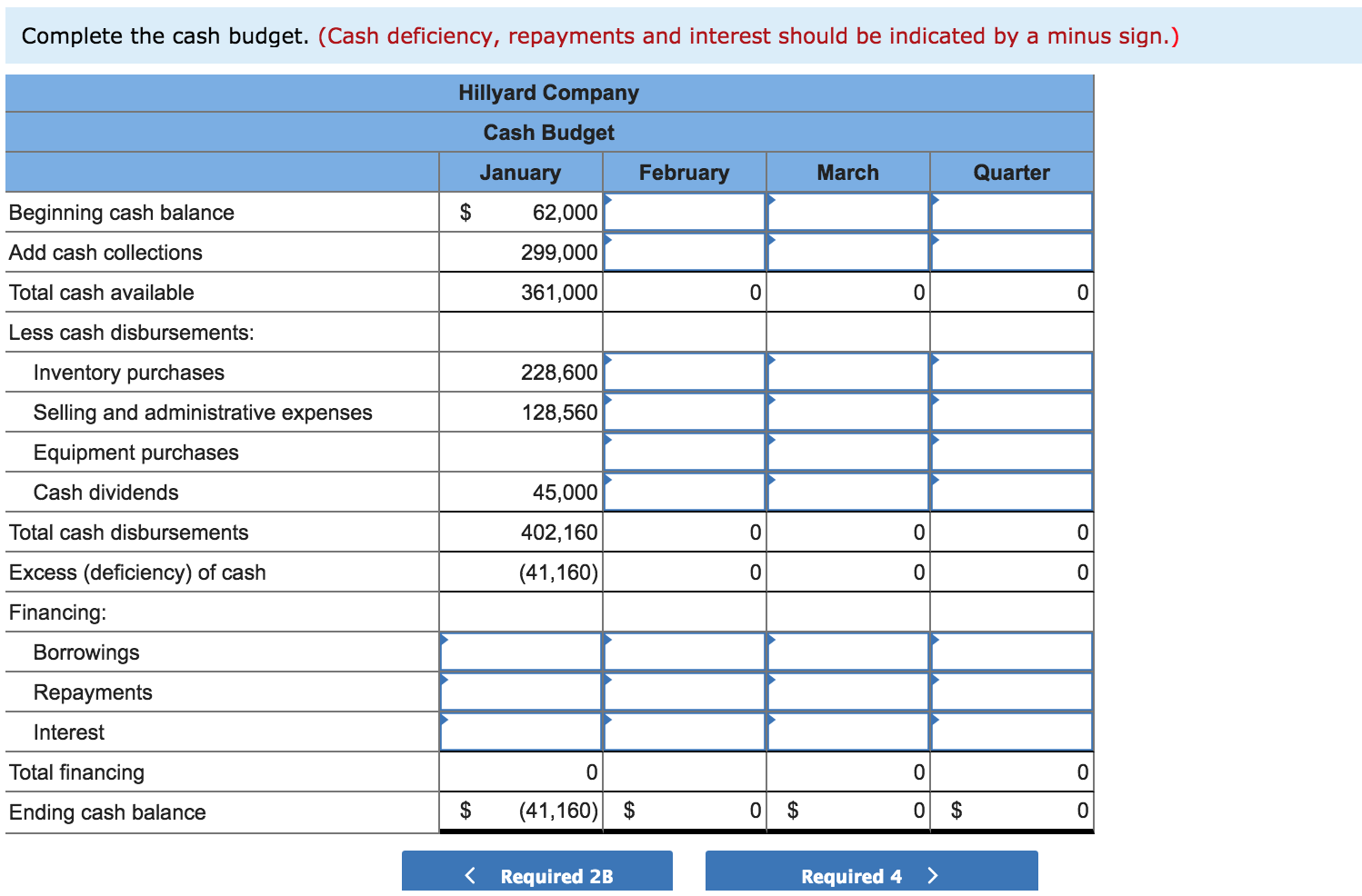Click the Quarter Borrowings input cell
Screen dimensions: 1362x896
pyautogui.click(x=1011, y=652)
